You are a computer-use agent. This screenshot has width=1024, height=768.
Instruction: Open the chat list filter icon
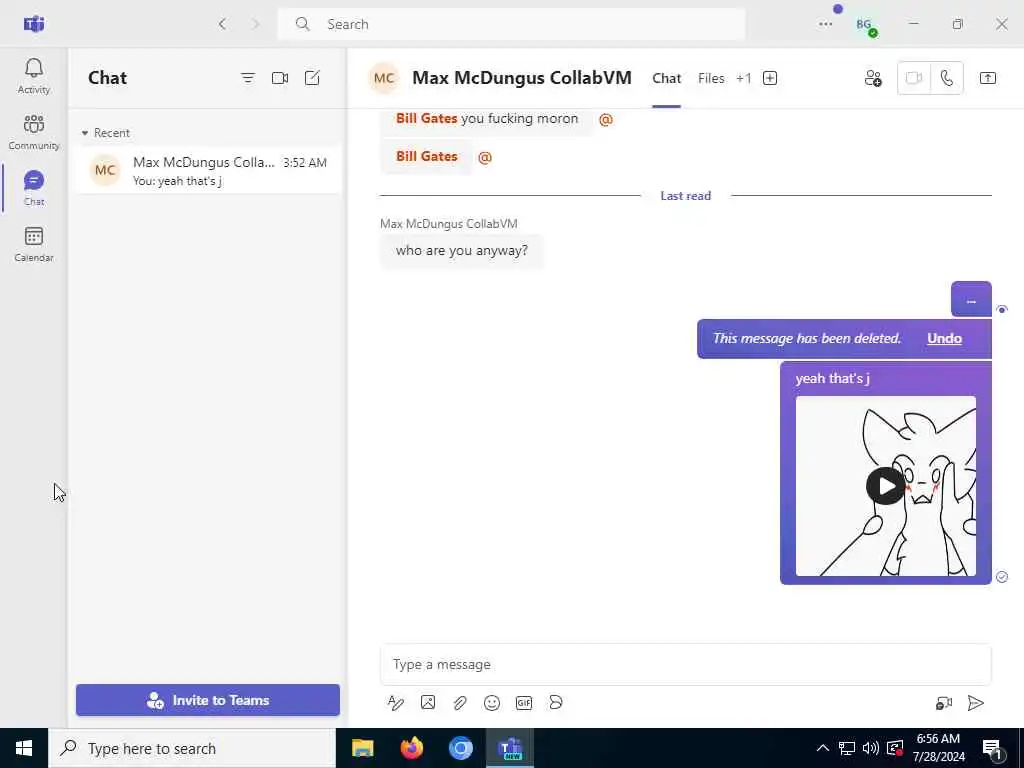tap(248, 78)
